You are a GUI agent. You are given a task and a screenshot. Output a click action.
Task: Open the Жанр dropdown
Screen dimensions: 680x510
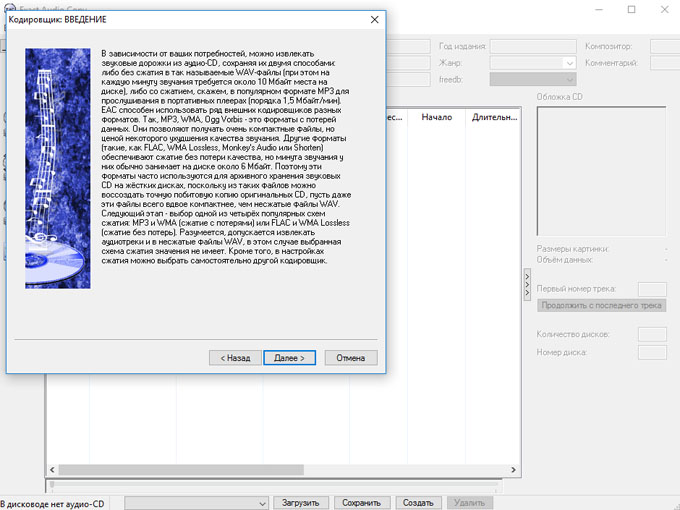click(532, 63)
